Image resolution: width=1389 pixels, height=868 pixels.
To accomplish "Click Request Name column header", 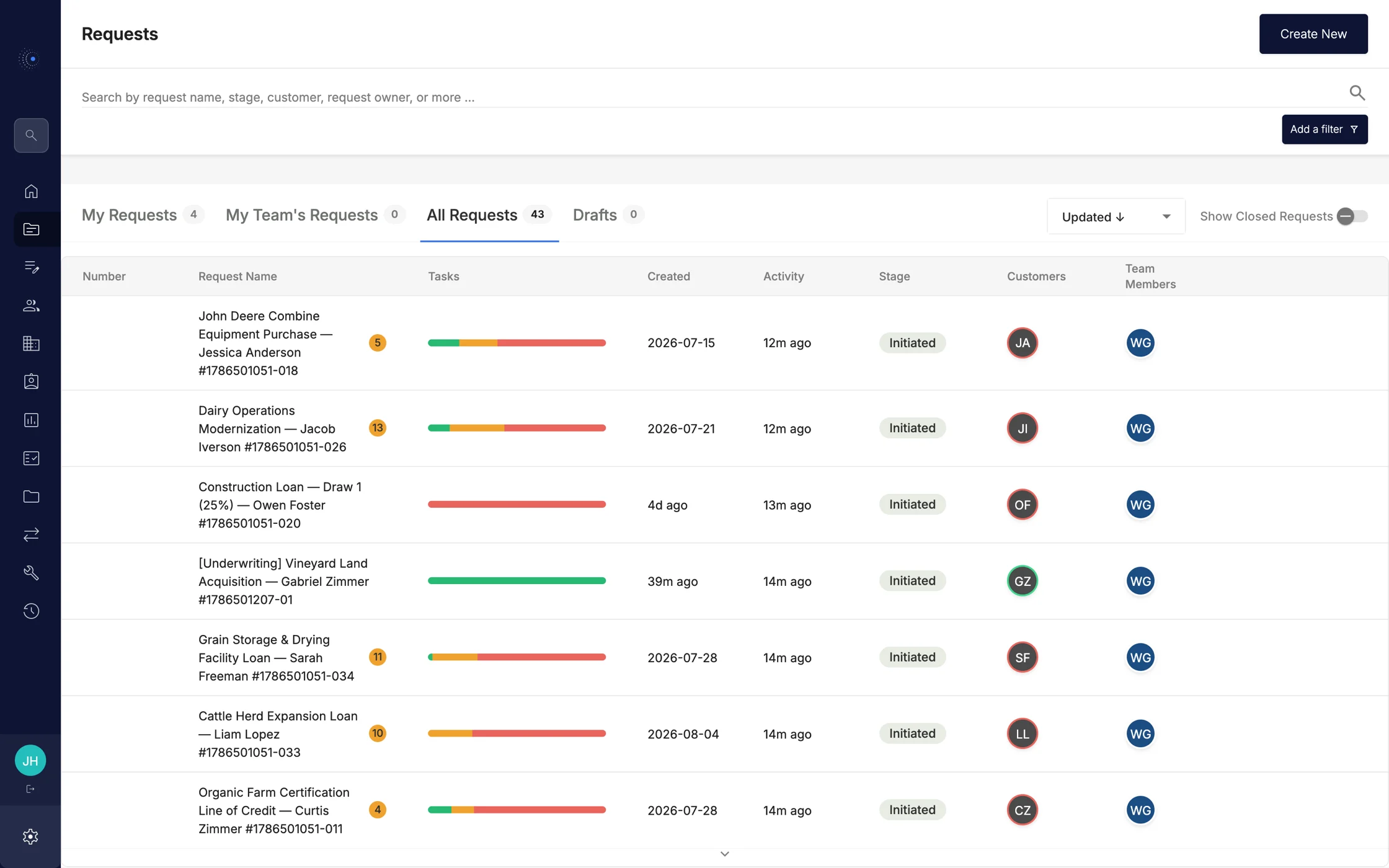I will point(237,277).
